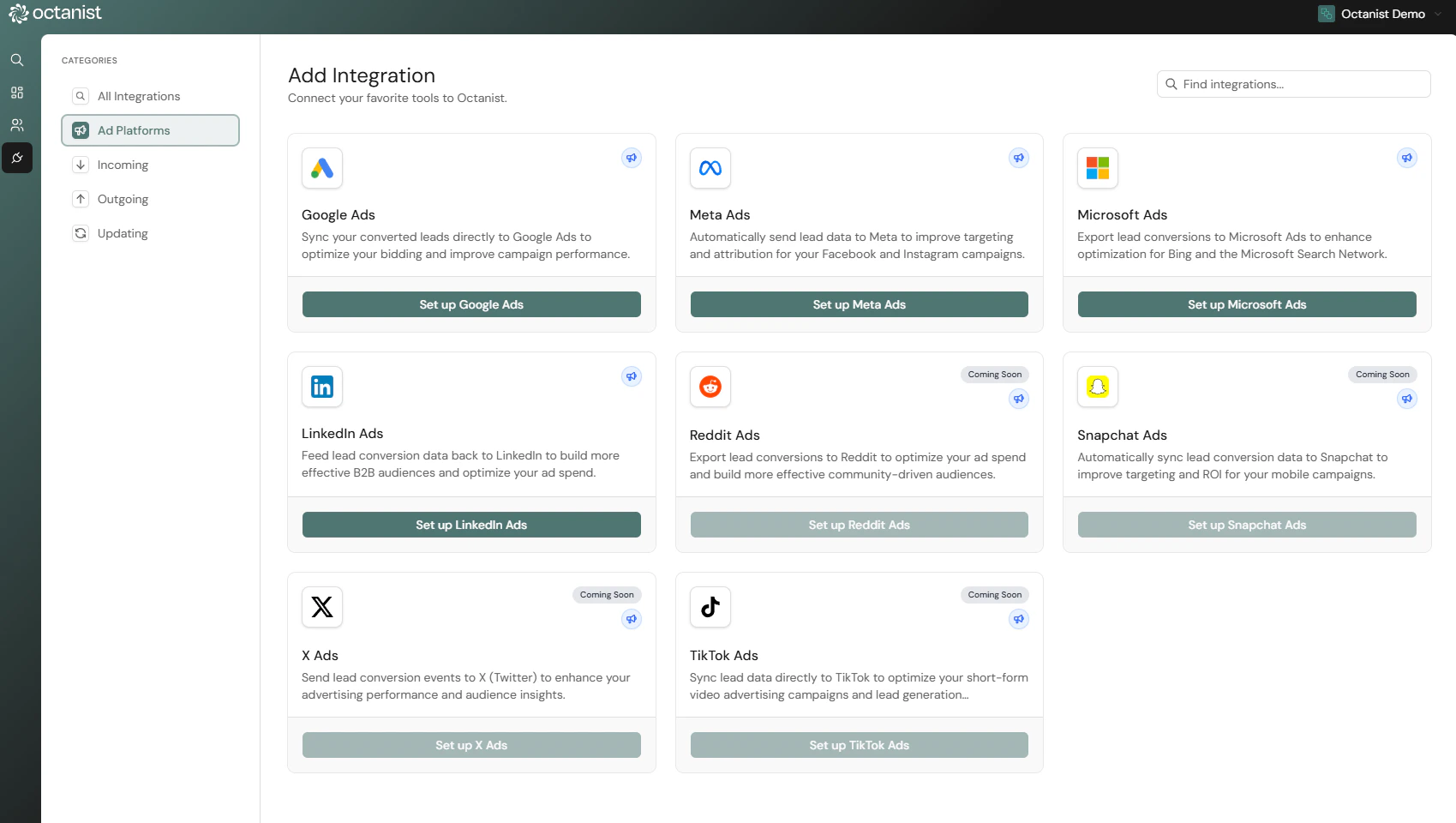Click the Coming Soon badge on Snapchat Ads
Viewport: 1456px width, 823px height.
[1382, 375]
